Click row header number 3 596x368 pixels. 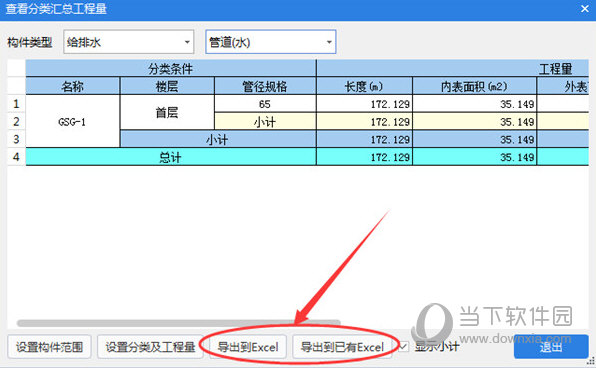pos(16,139)
